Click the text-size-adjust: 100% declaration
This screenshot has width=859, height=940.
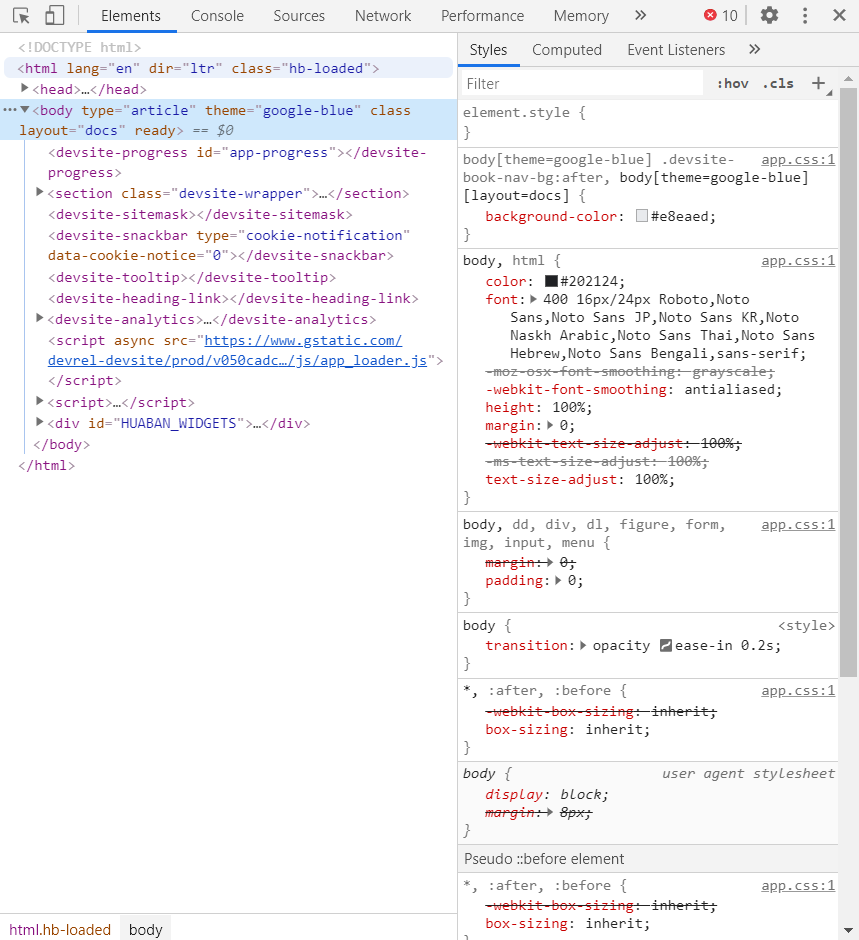580,480
